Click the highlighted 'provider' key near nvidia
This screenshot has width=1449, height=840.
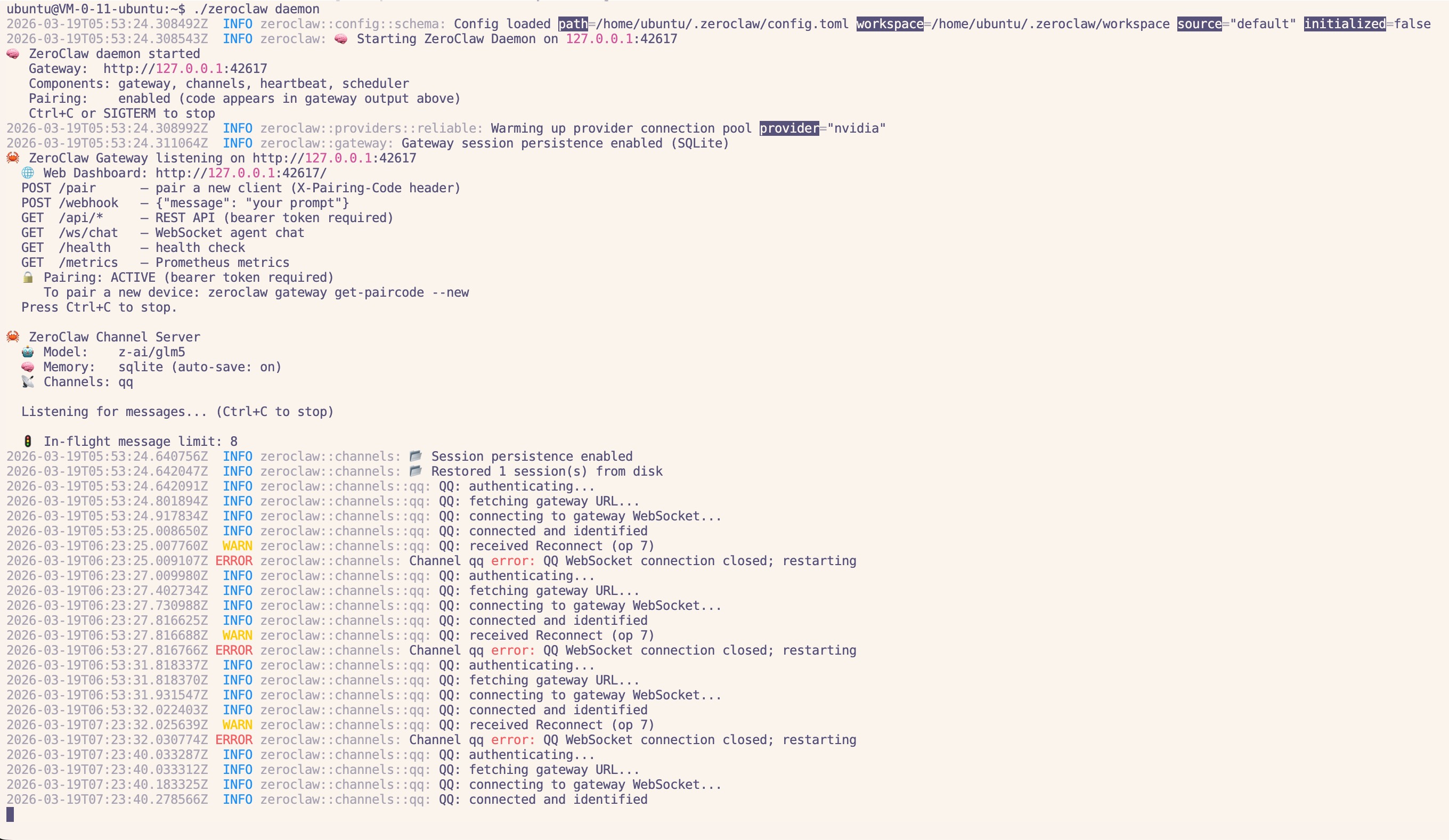pos(789,128)
